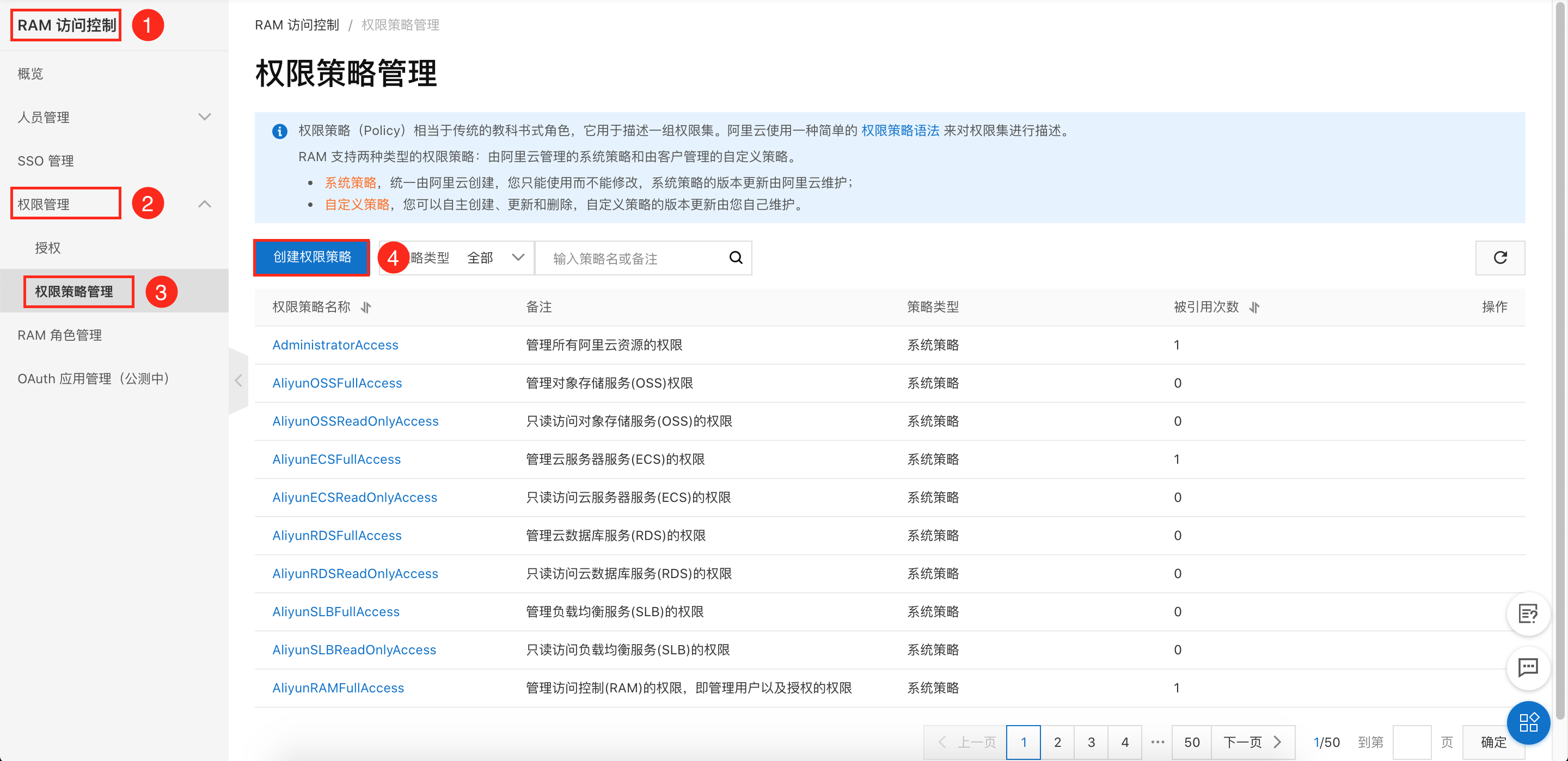Image resolution: width=1568 pixels, height=761 pixels.
Task: Click the 下一页 button
Action: point(1253,742)
